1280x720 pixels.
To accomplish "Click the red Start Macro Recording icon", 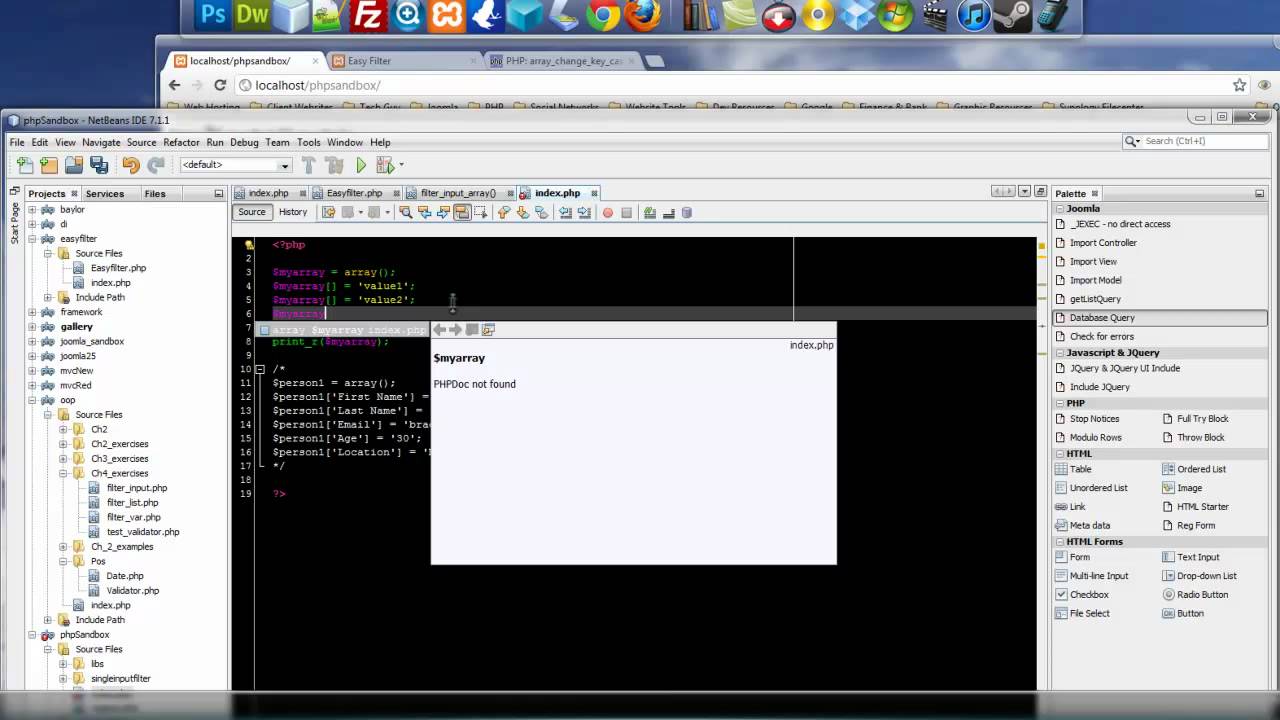I will click(608, 212).
